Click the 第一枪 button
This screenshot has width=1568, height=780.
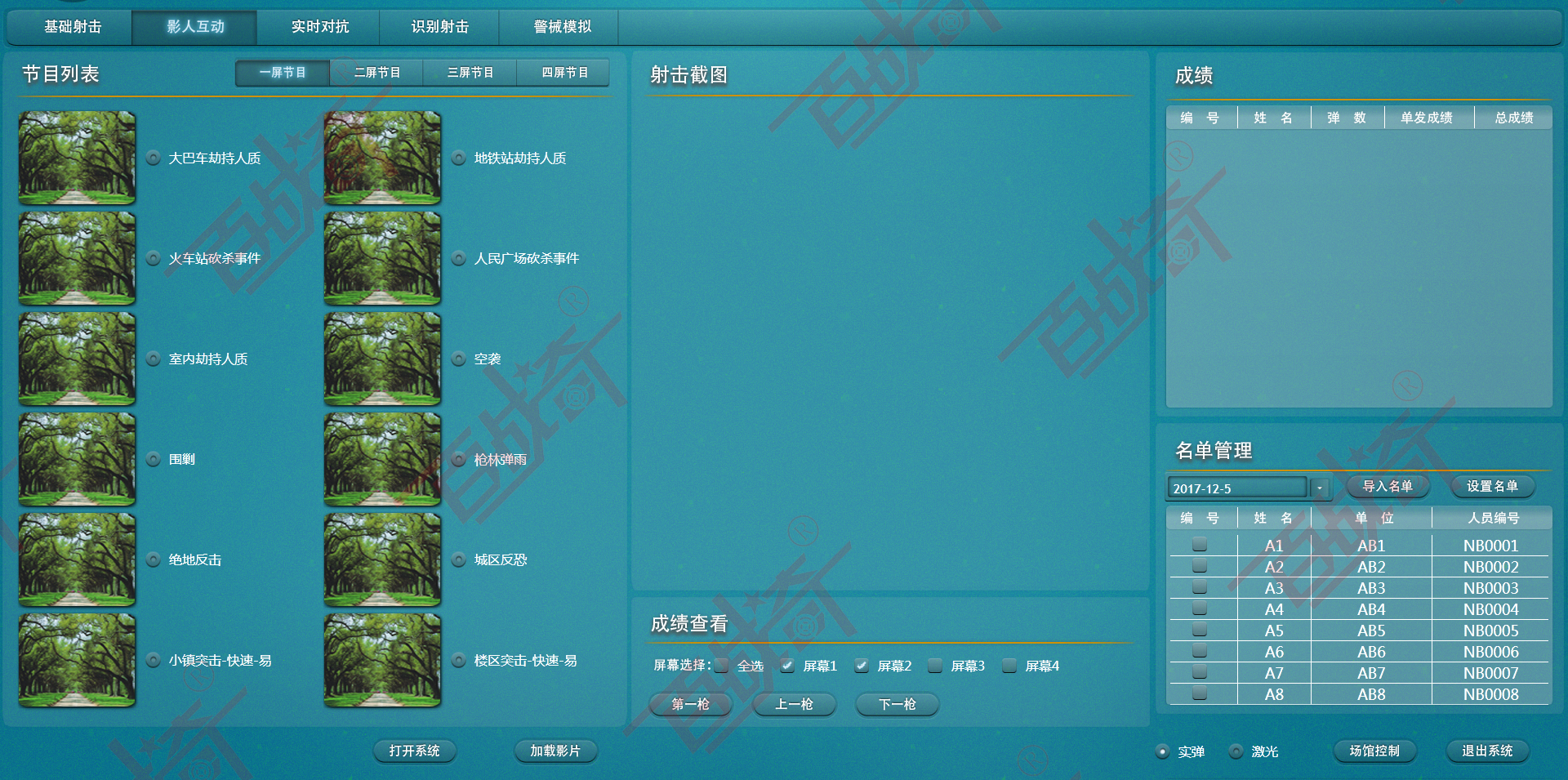click(x=690, y=704)
